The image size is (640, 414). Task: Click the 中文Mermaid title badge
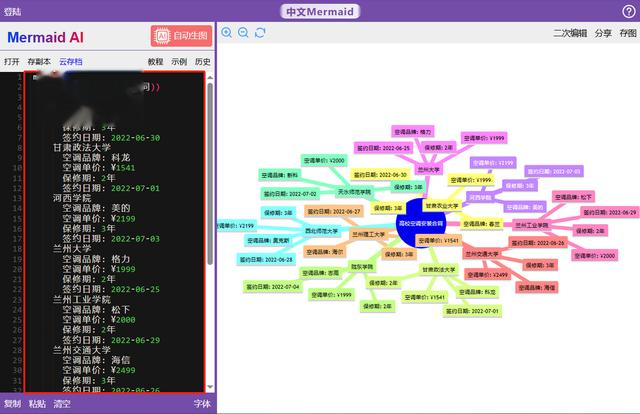[320, 11]
